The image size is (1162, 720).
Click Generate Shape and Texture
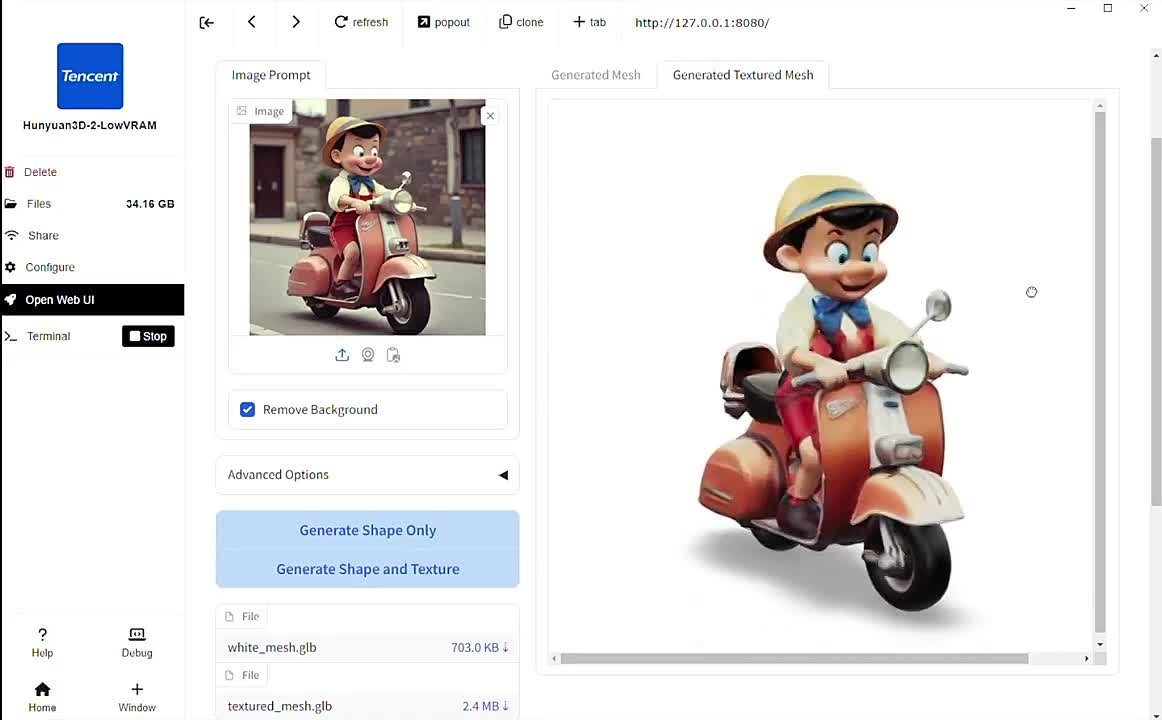point(368,569)
